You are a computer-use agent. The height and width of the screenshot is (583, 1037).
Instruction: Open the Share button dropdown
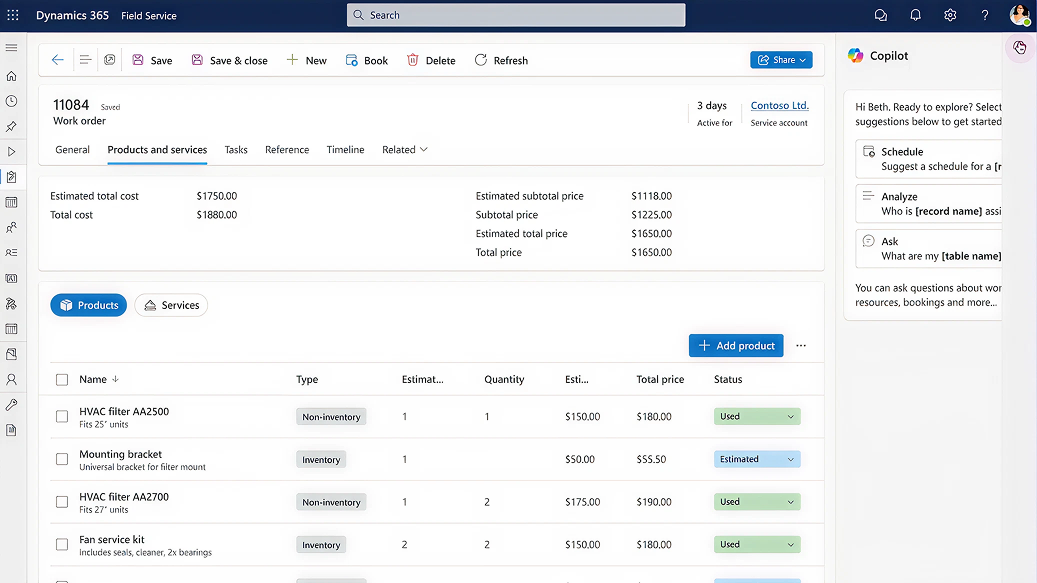781,60
